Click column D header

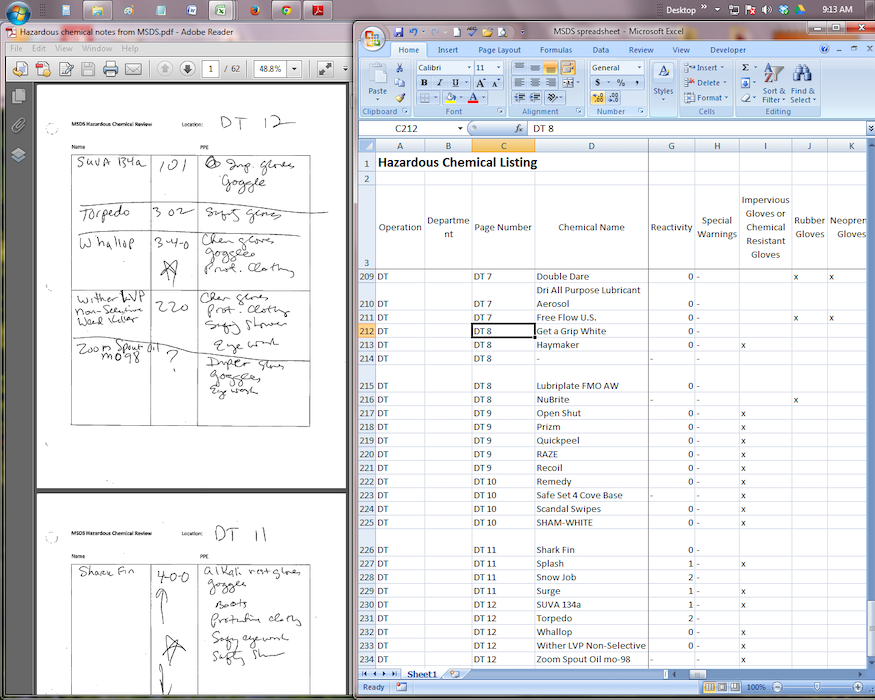point(591,146)
